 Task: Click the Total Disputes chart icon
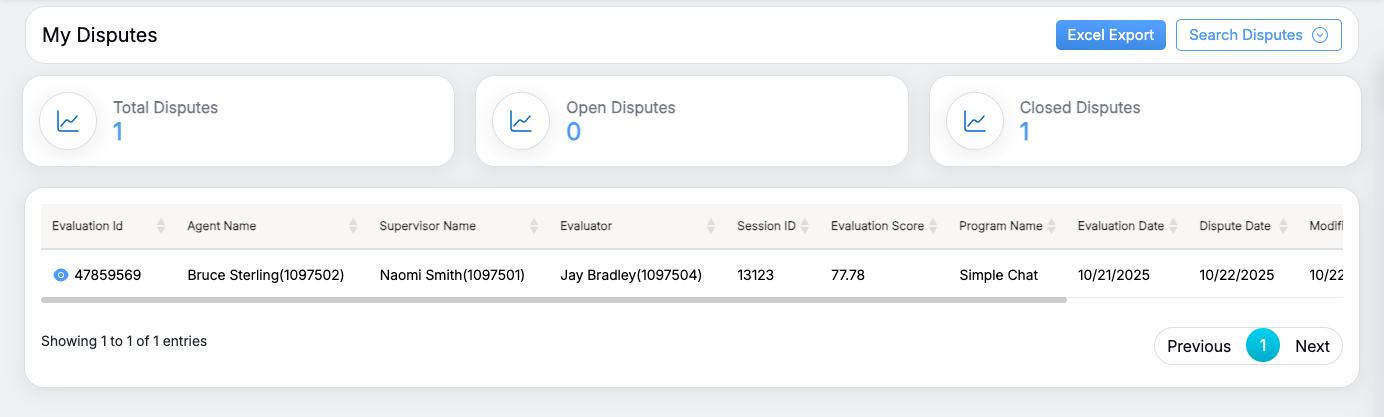(68, 121)
